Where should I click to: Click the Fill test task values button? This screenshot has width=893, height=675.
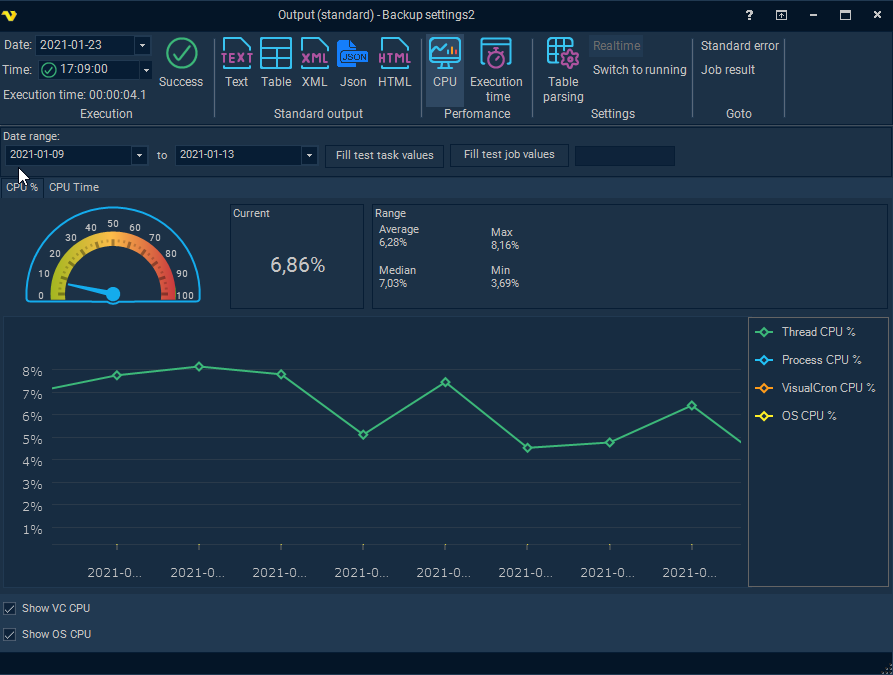coord(385,155)
